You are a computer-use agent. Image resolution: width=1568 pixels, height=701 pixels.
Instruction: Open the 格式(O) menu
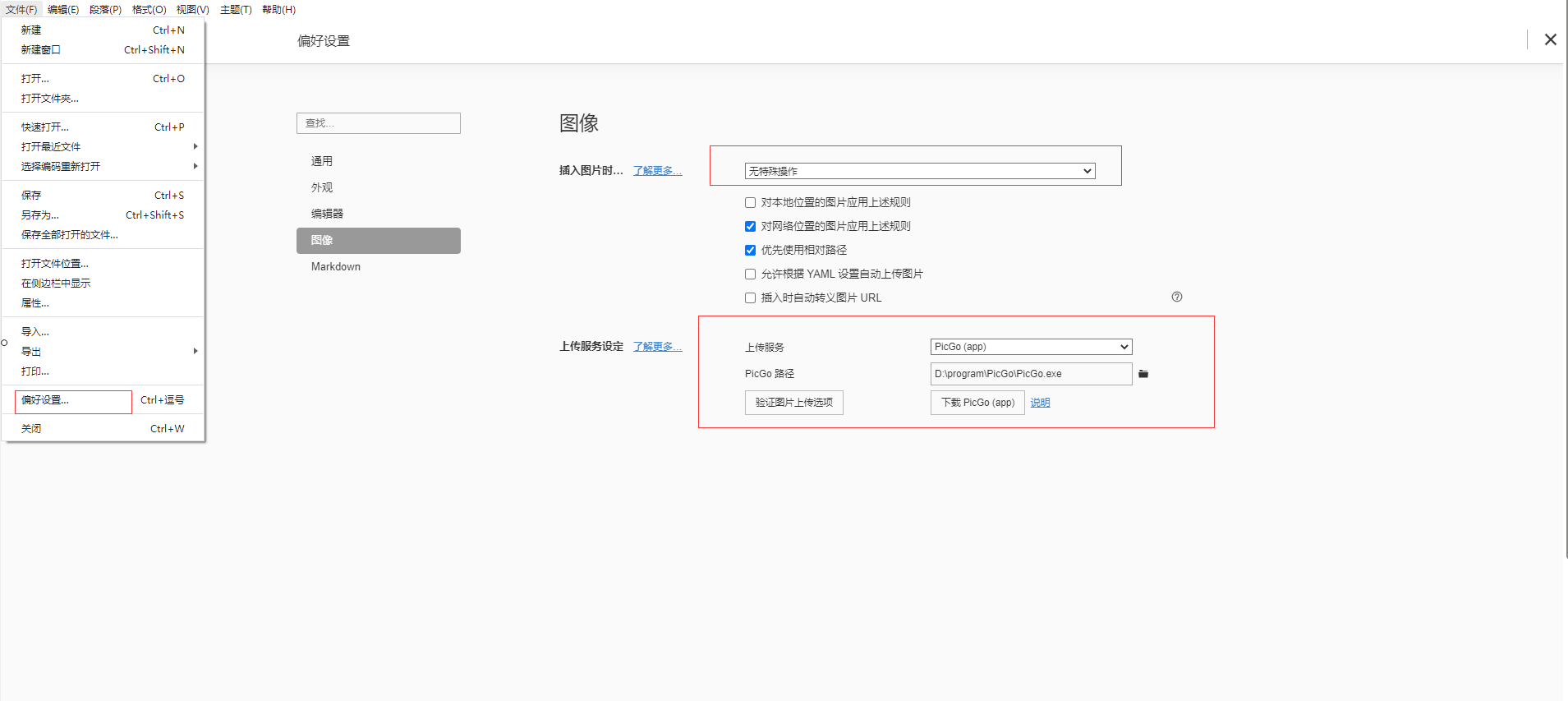pyautogui.click(x=149, y=10)
